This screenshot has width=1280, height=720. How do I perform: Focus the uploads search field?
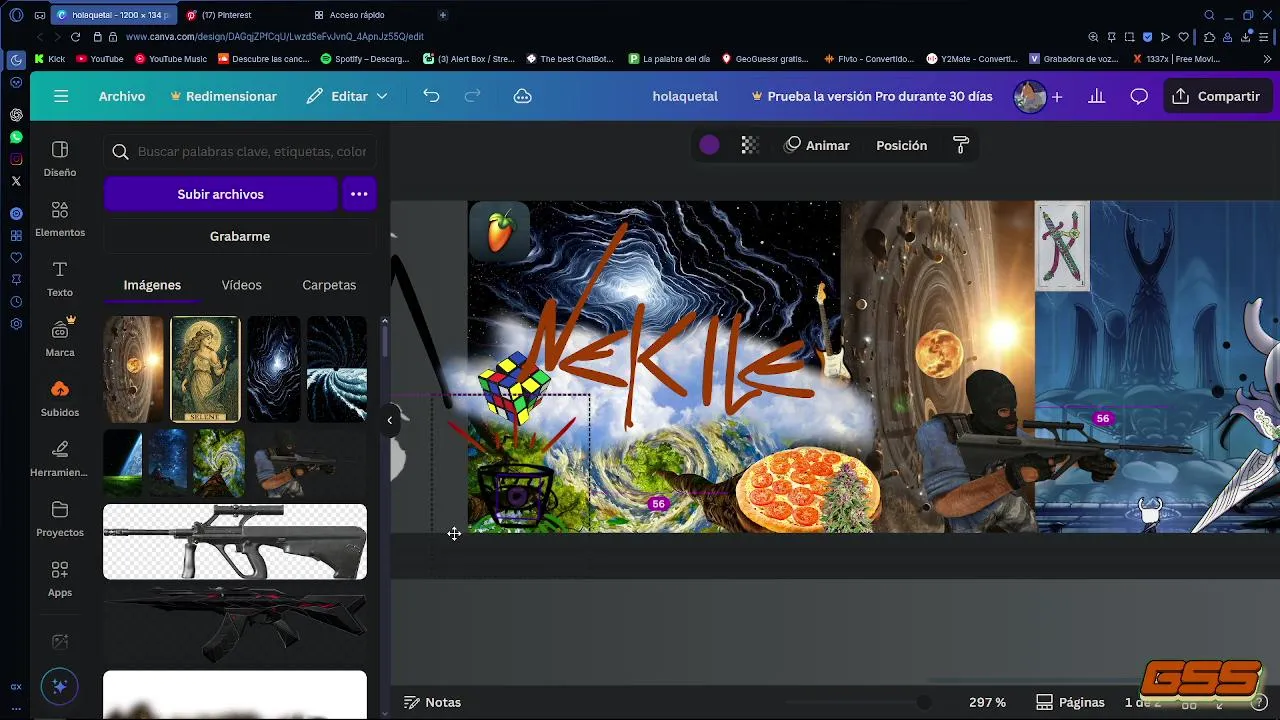240,152
